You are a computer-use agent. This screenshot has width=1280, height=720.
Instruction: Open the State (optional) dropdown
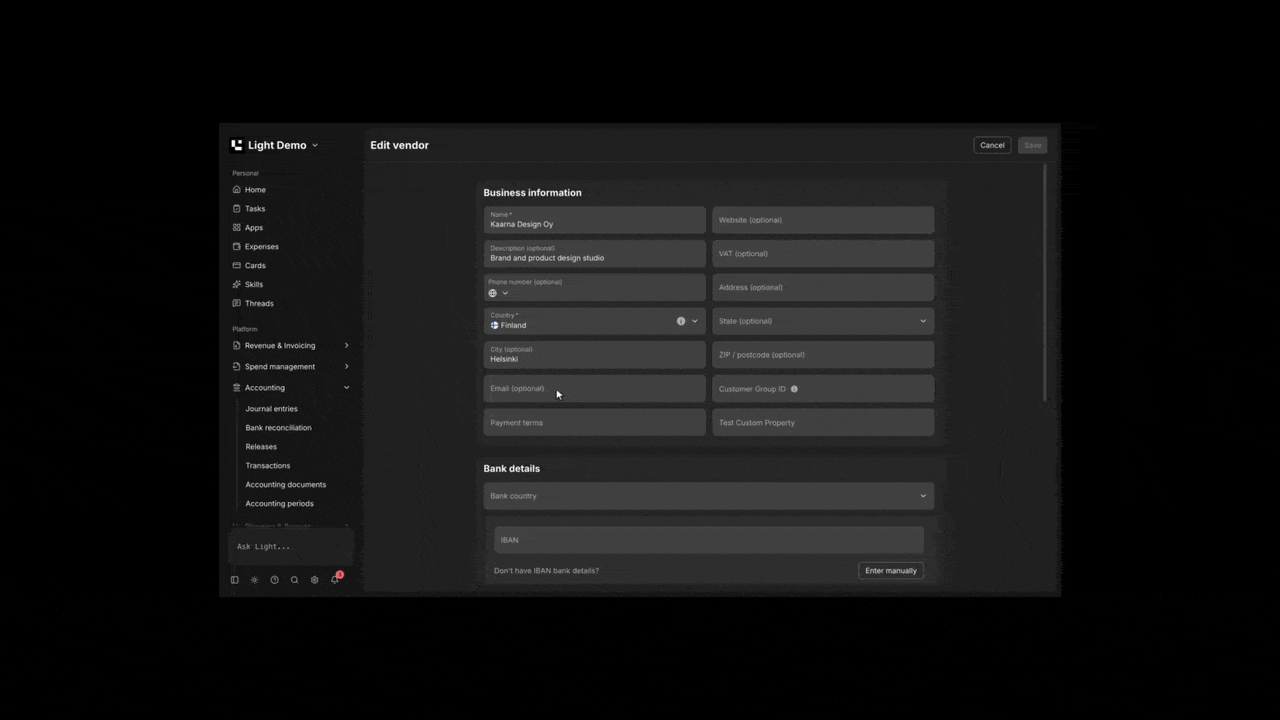(823, 321)
